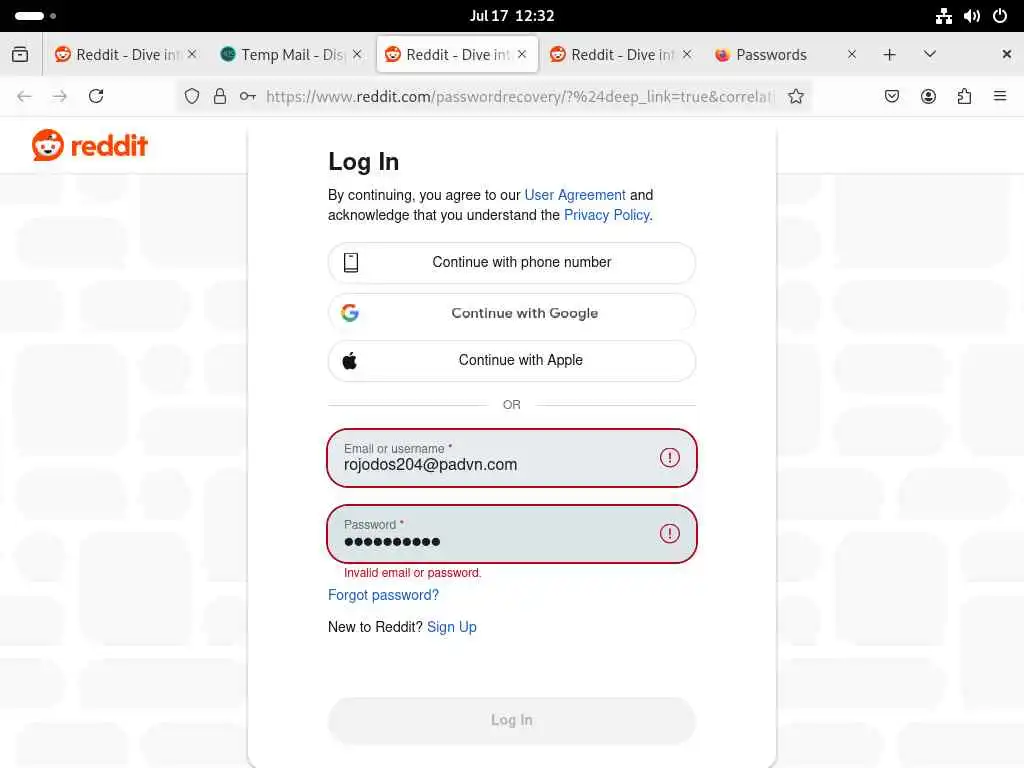This screenshot has height=768, width=1024.
Task: Focus the Password field
Action: [x=512, y=534]
